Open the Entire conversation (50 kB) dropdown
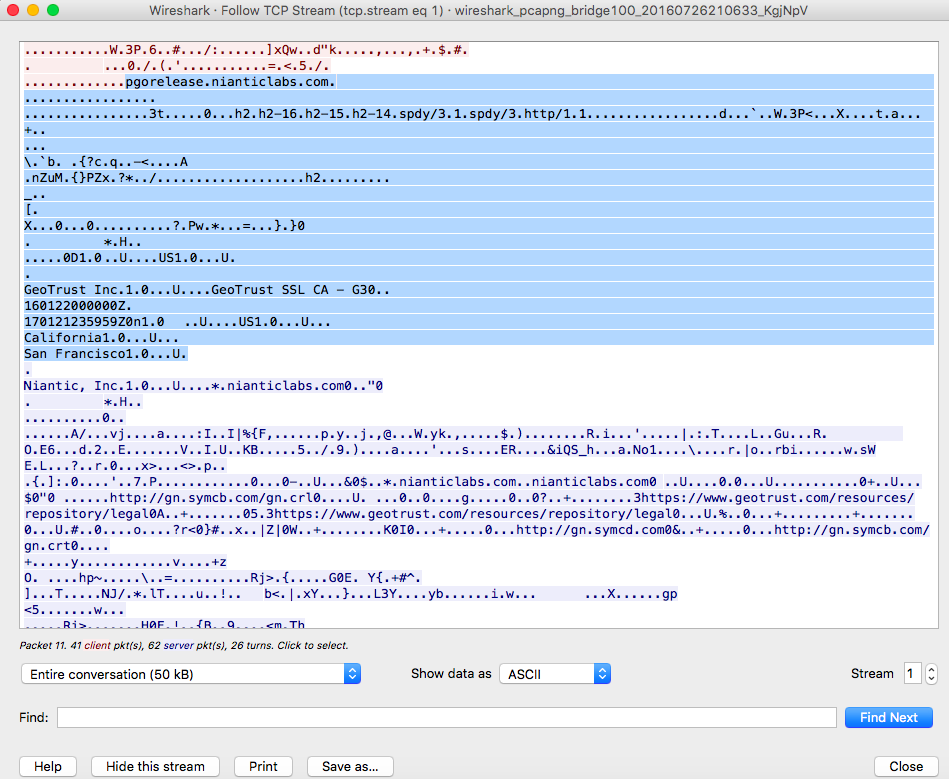Viewport: 949px width, 779px height. tap(191, 674)
